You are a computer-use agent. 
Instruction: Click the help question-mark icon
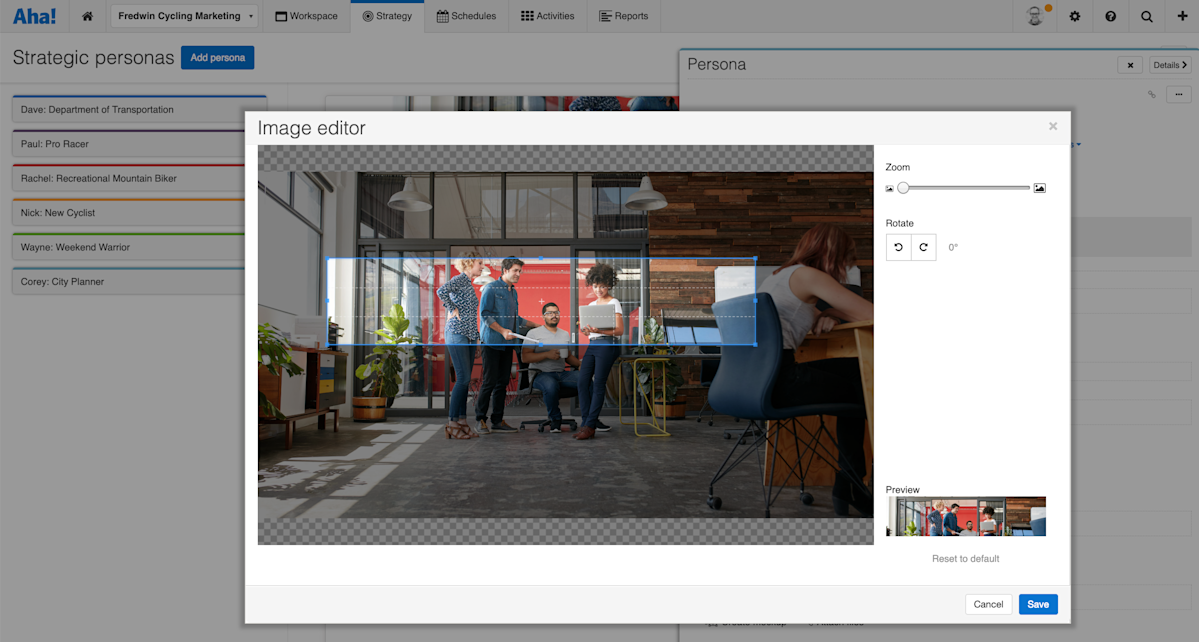(1110, 16)
